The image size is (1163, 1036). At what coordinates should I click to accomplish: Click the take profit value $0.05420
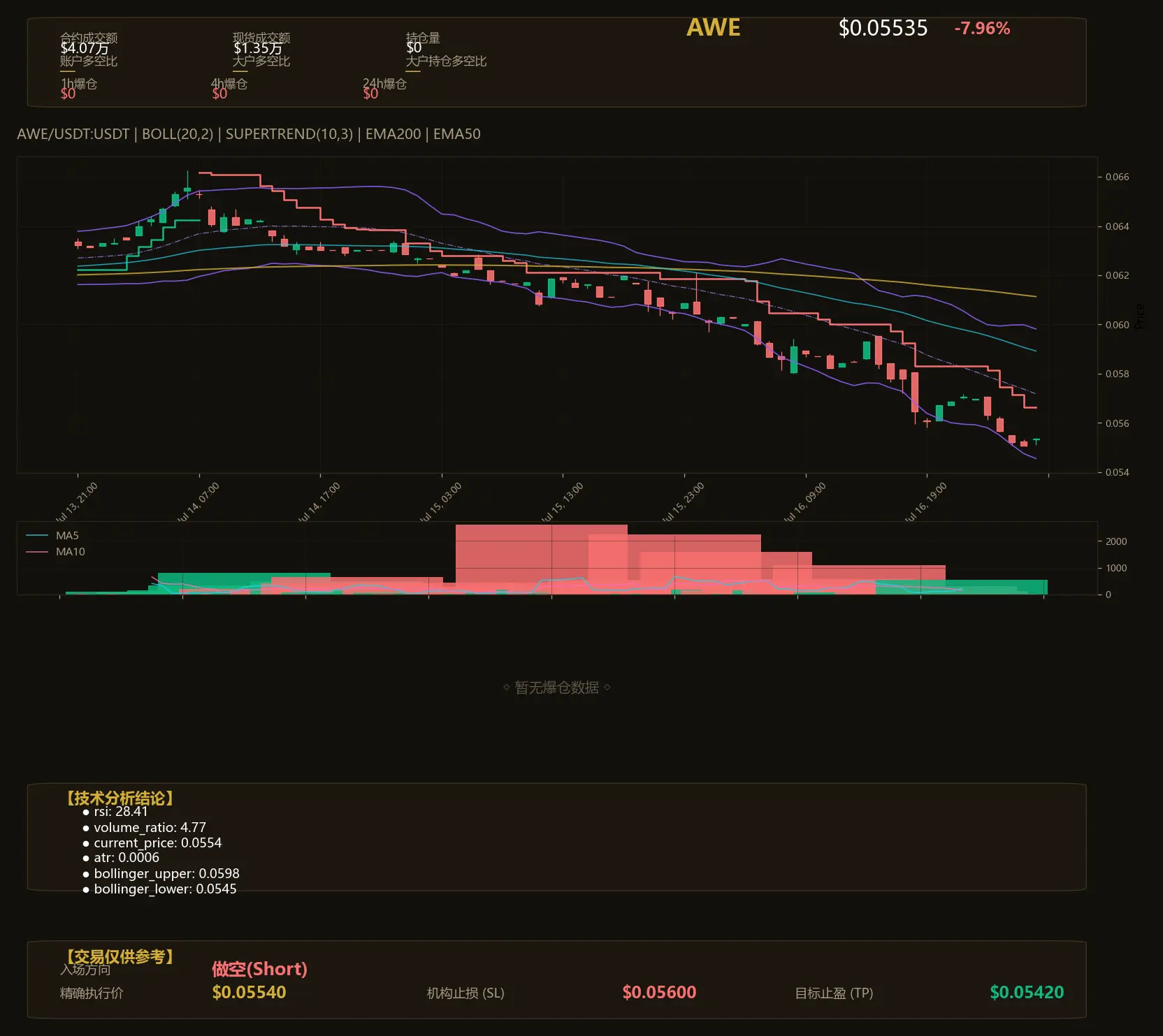(1027, 992)
